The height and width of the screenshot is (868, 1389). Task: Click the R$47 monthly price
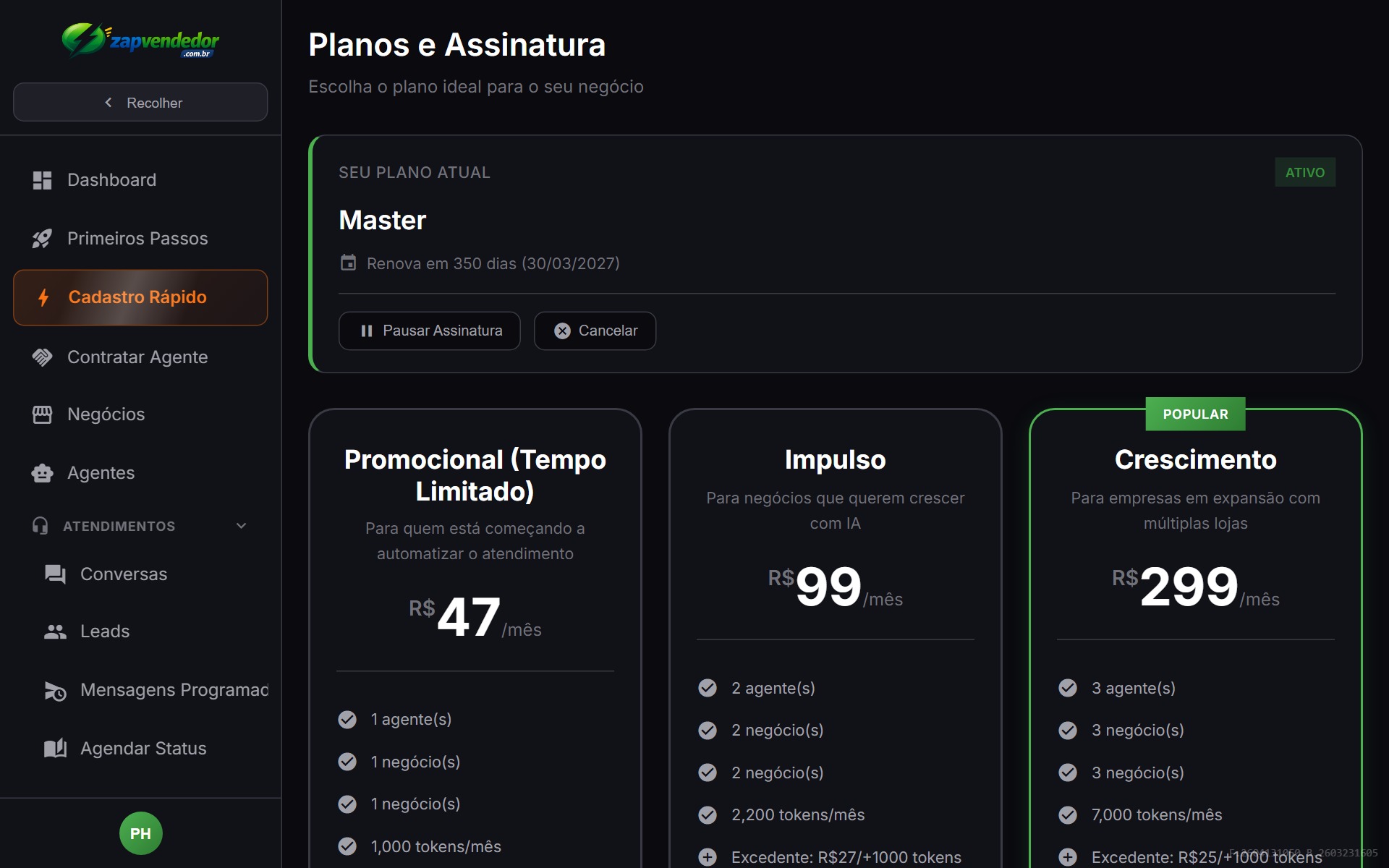tap(475, 617)
